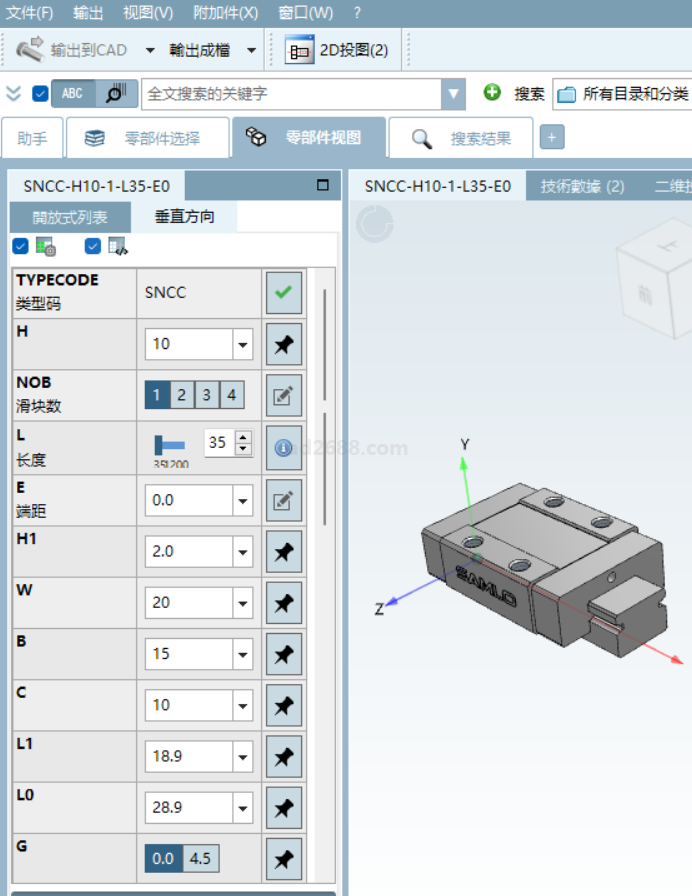The height and width of the screenshot is (896, 692).
Task: Click the barcode search mode icon
Action: click(116, 94)
